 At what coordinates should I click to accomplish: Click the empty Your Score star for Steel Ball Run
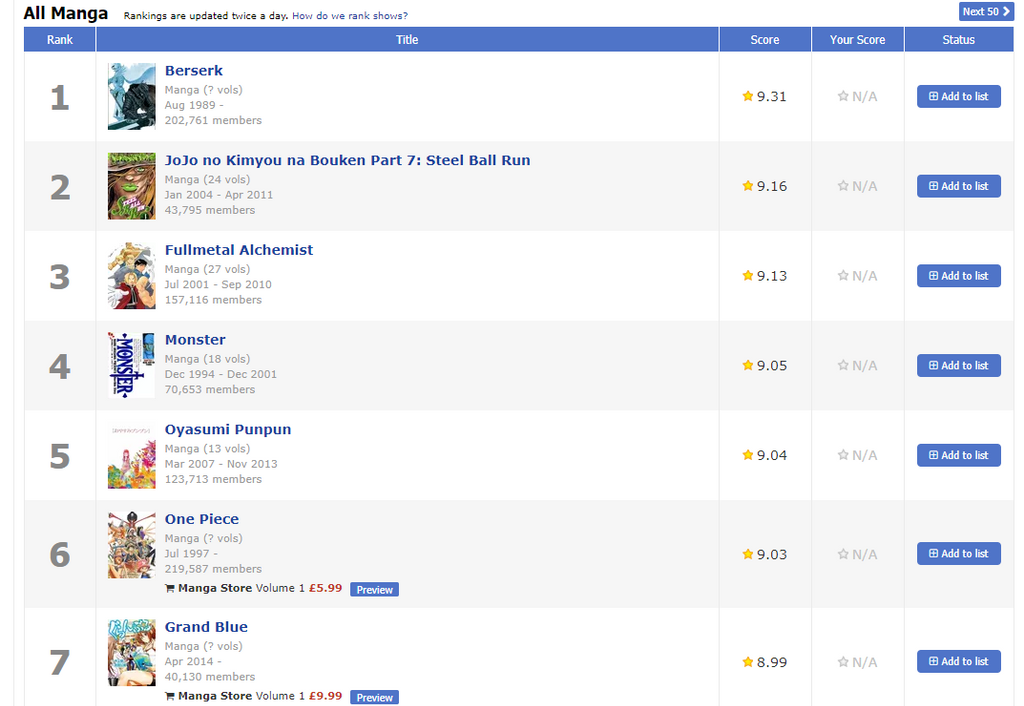pos(843,186)
